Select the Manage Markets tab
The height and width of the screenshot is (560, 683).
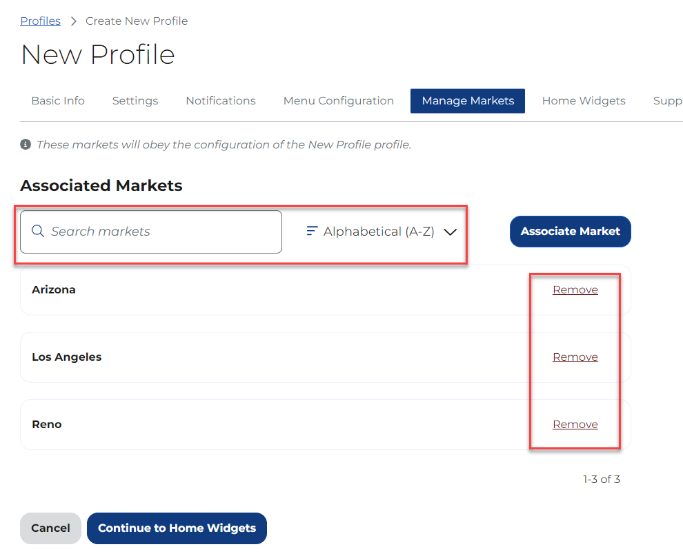coord(467,101)
